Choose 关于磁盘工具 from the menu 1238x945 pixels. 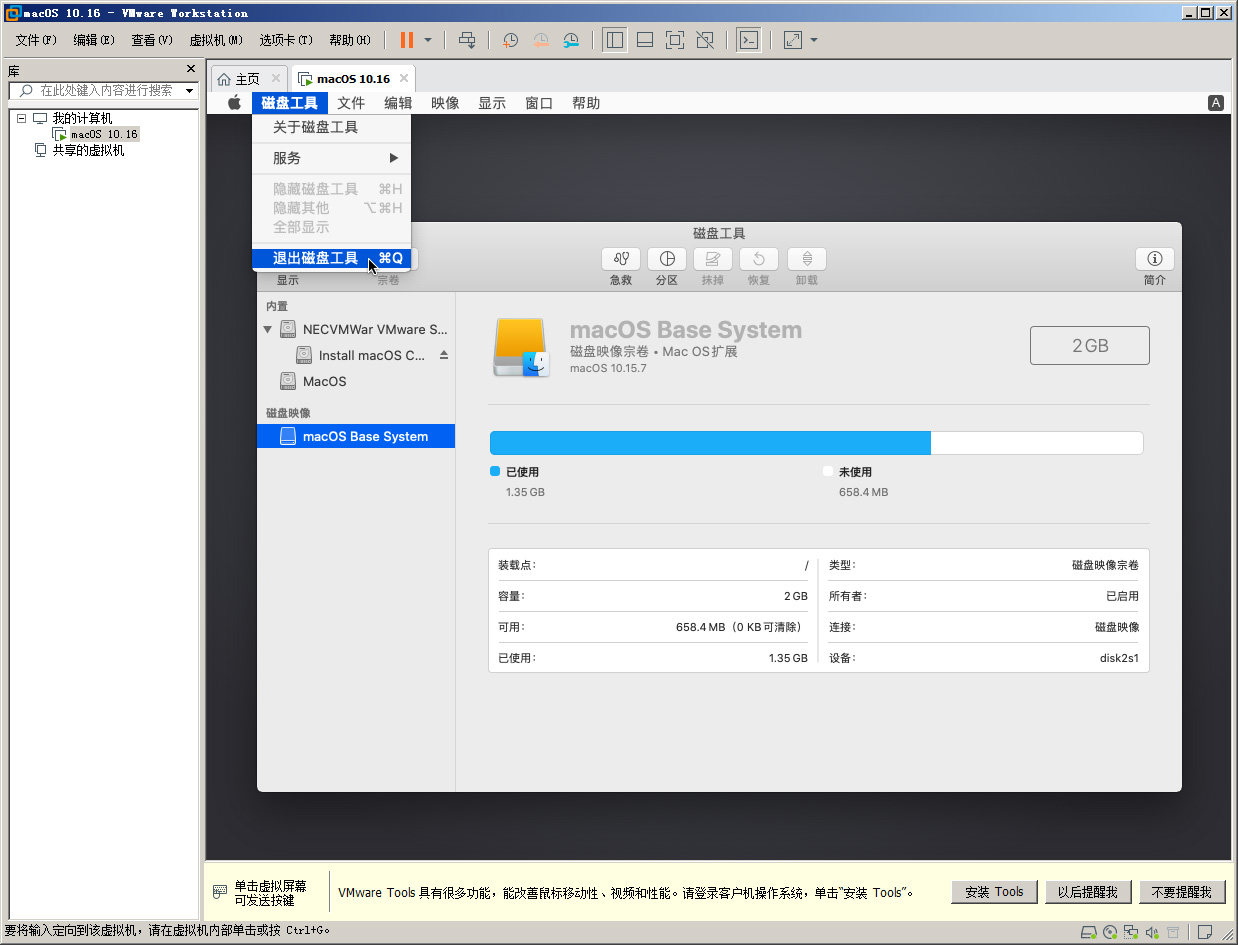click(332, 127)
